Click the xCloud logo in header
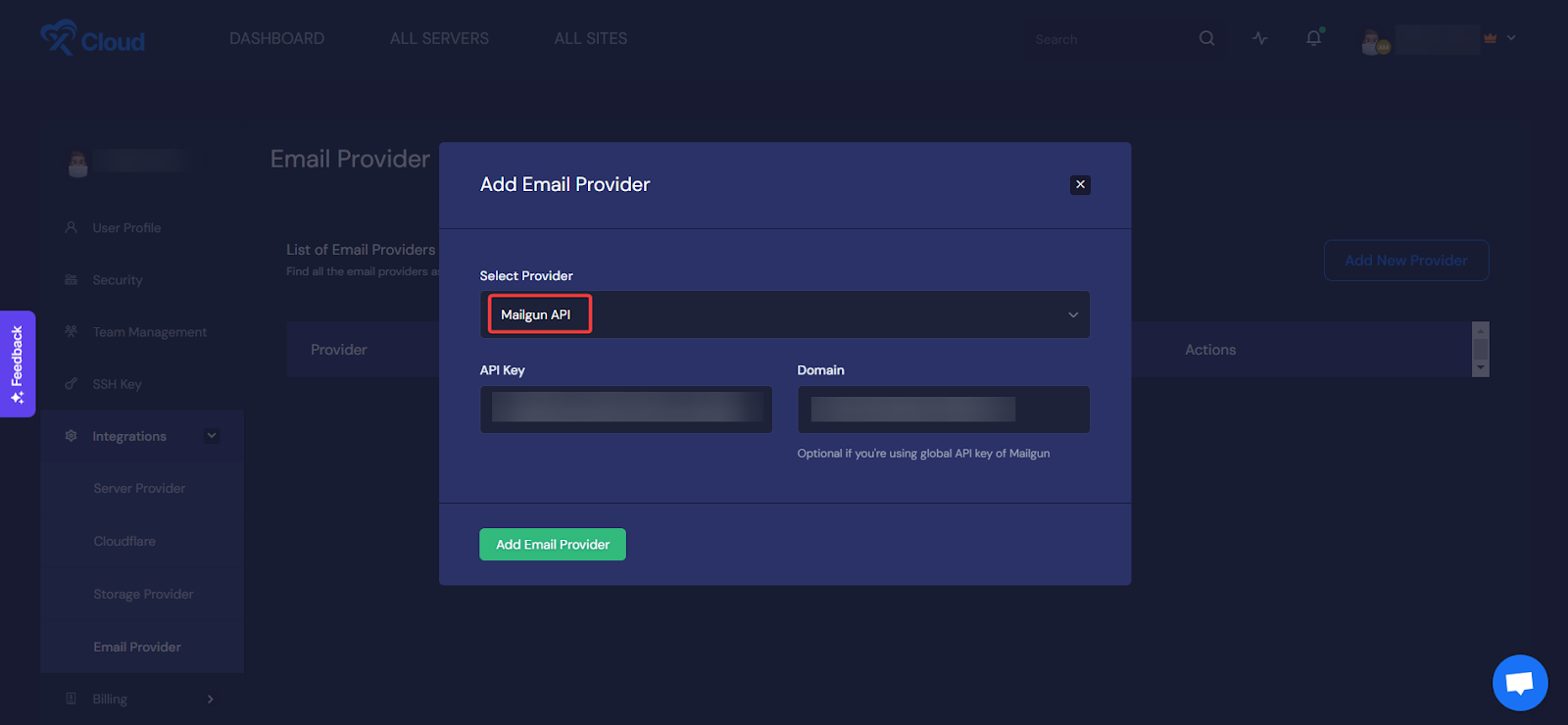 92,39
